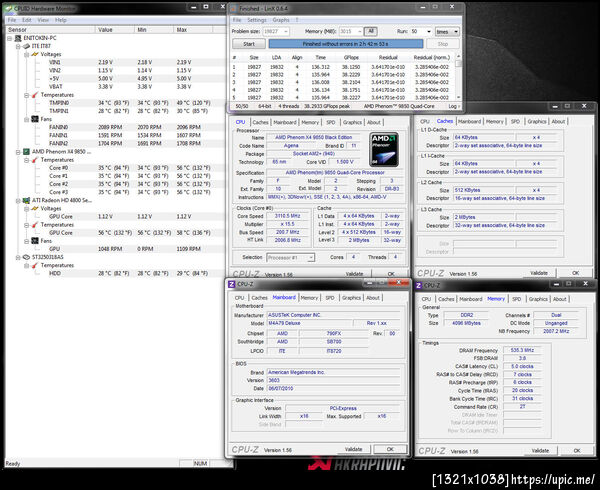This screenshot has width=600, height=490.
Task: Collapse the ST3250318AS drive node
Action: 18,257
